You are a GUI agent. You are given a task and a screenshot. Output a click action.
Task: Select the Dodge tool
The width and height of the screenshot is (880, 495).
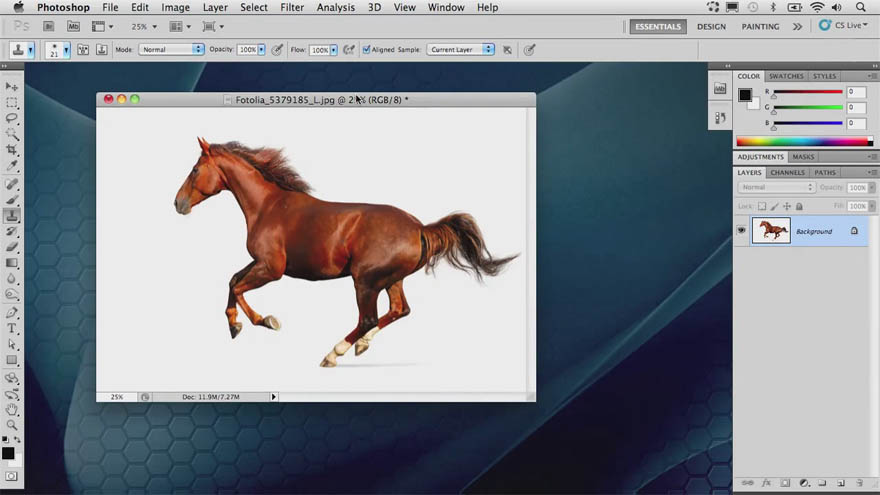click(12, 294)
